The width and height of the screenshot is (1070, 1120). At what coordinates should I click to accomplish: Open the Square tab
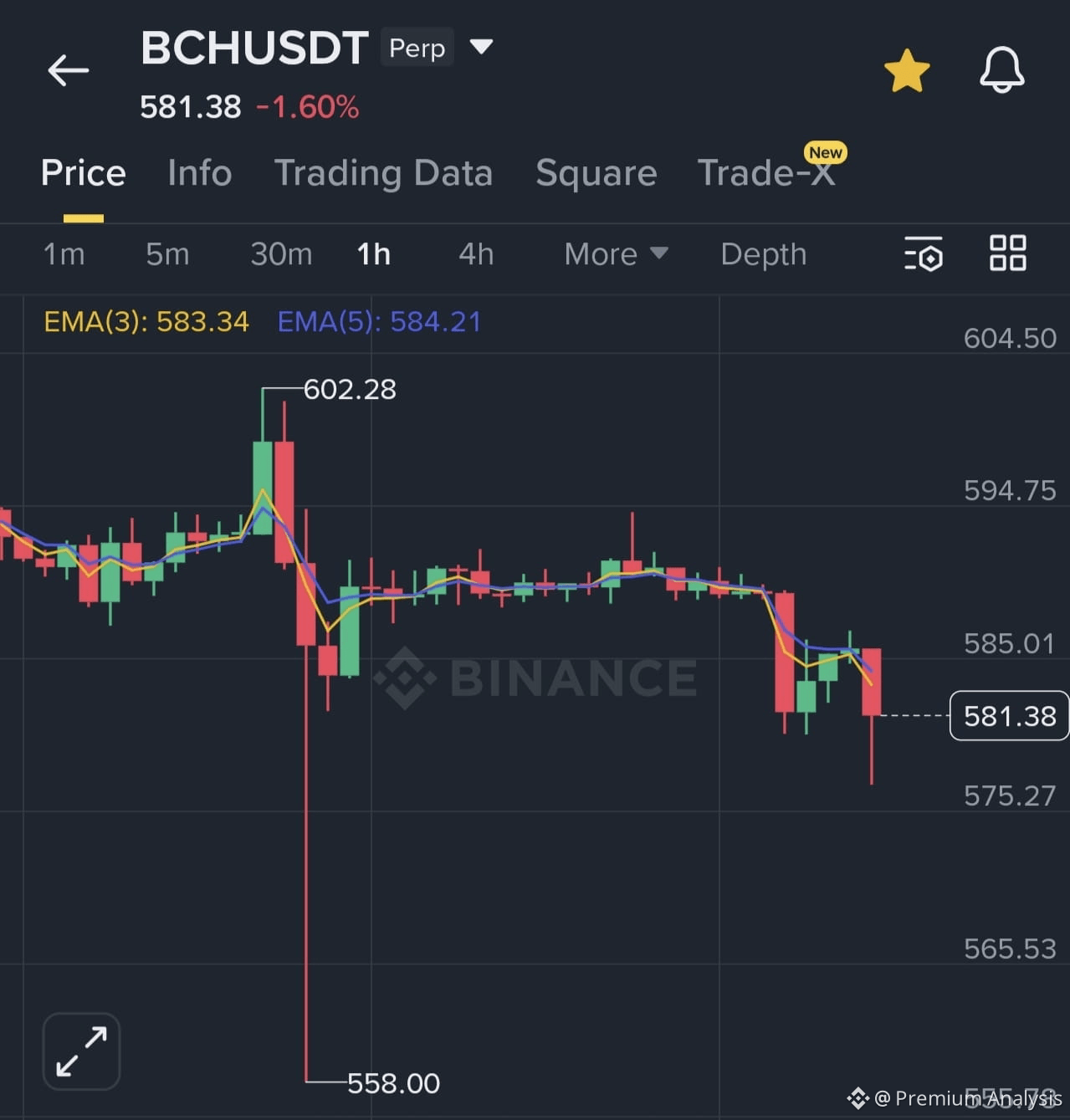[x=596, y=173]
